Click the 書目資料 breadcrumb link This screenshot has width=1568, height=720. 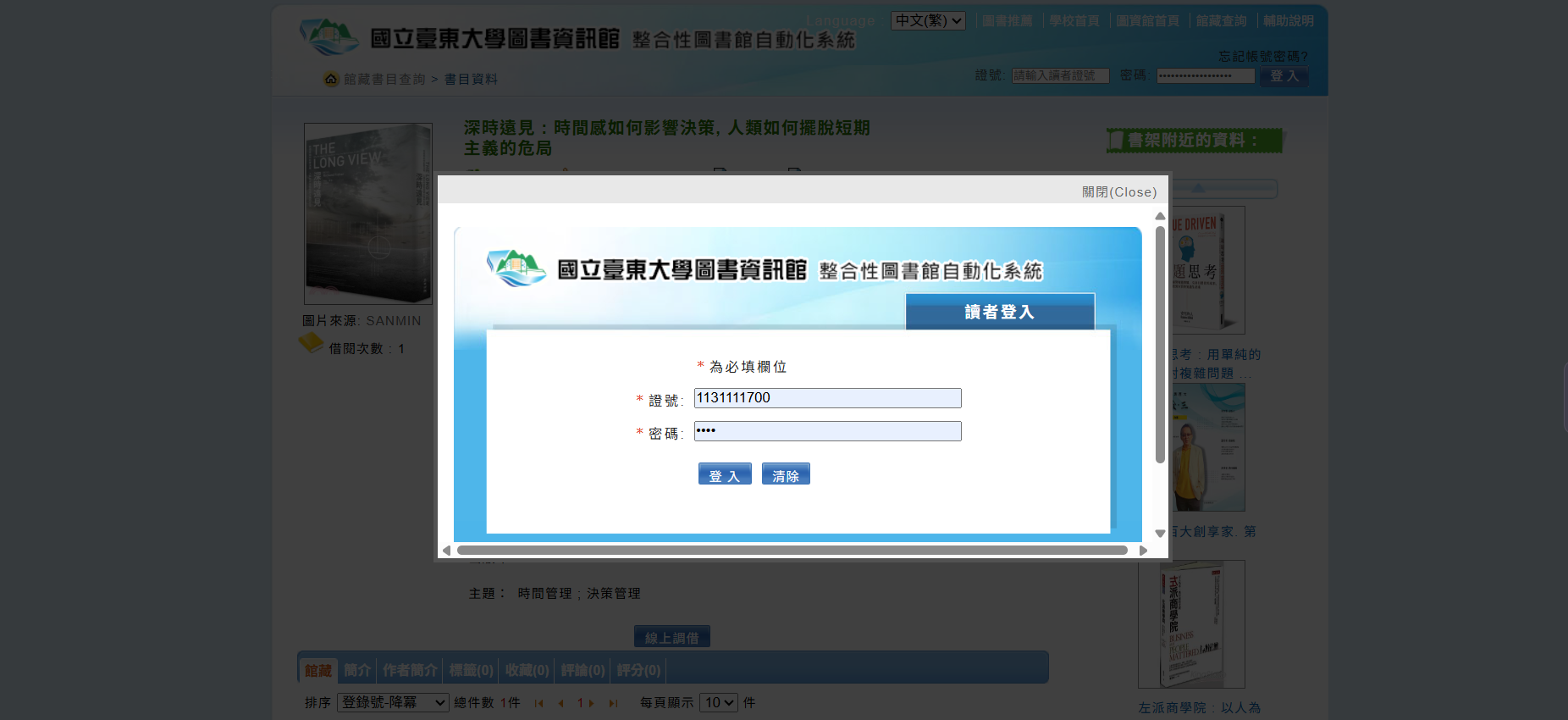point(471,79)
